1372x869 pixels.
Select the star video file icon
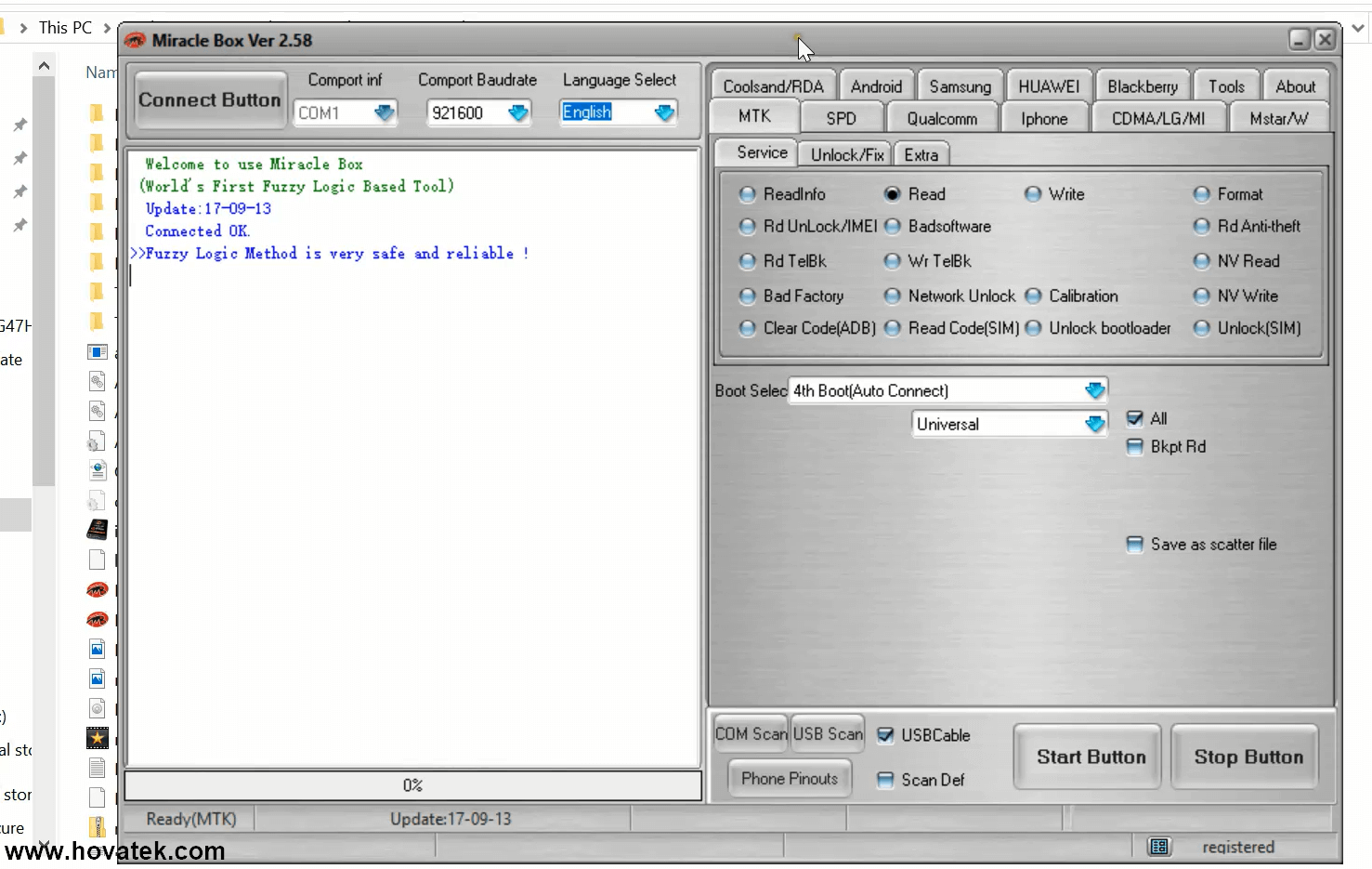coord(97,738)
